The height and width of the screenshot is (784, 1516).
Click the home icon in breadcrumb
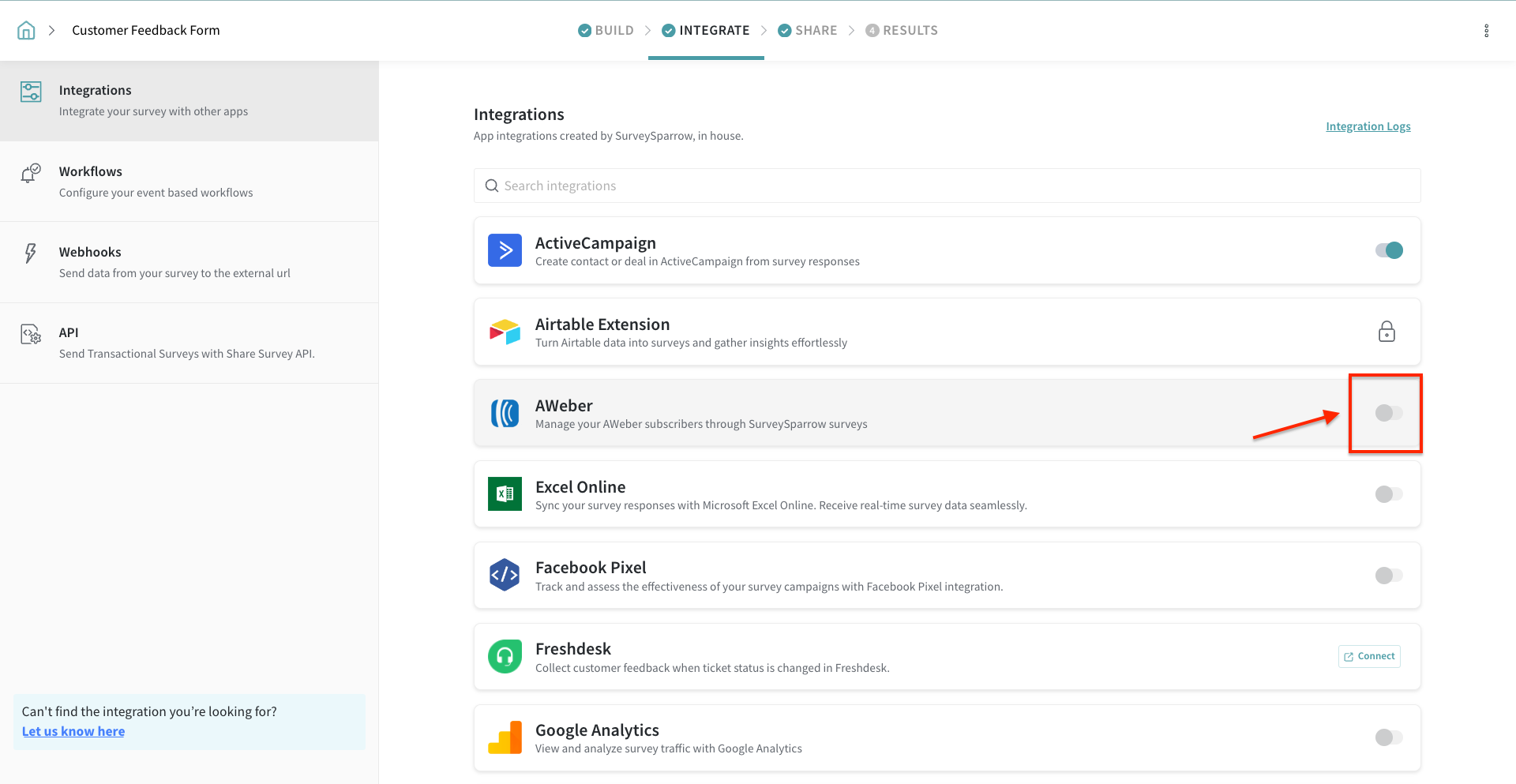[x=26, y=31]
